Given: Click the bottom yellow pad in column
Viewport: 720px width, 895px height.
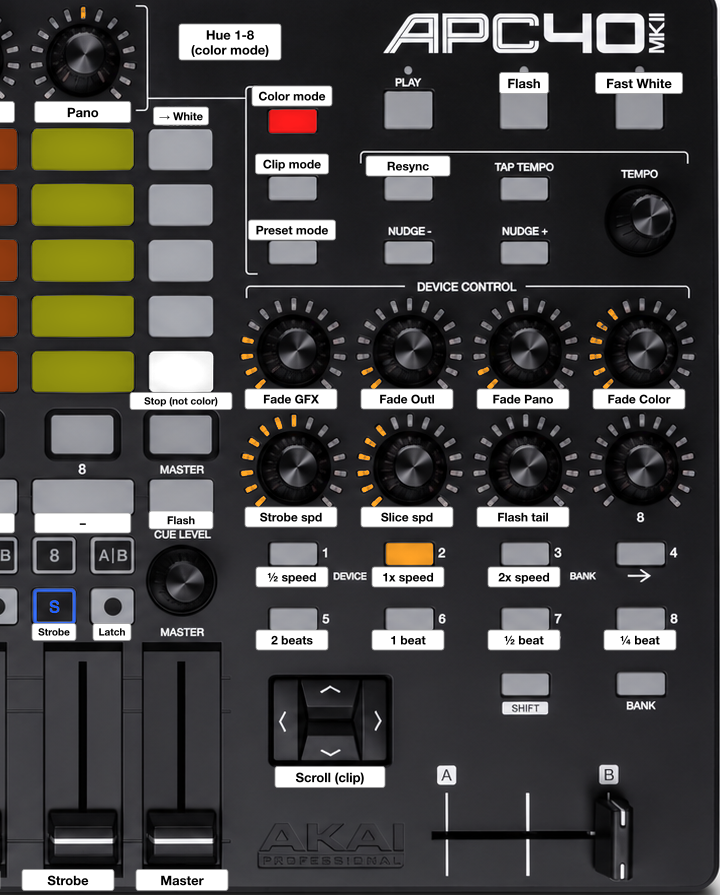Looking at the screenshot, I should click(x=83, y=372).
